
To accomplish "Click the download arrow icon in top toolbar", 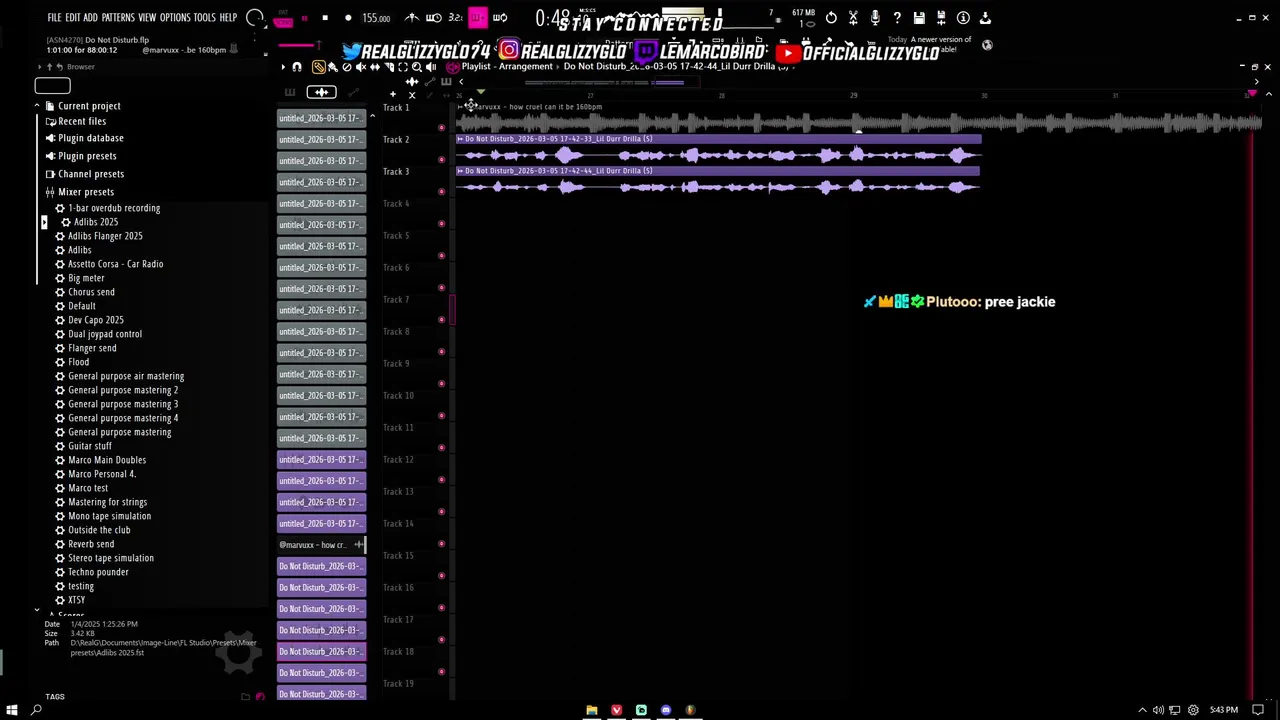I will [985, 17].
